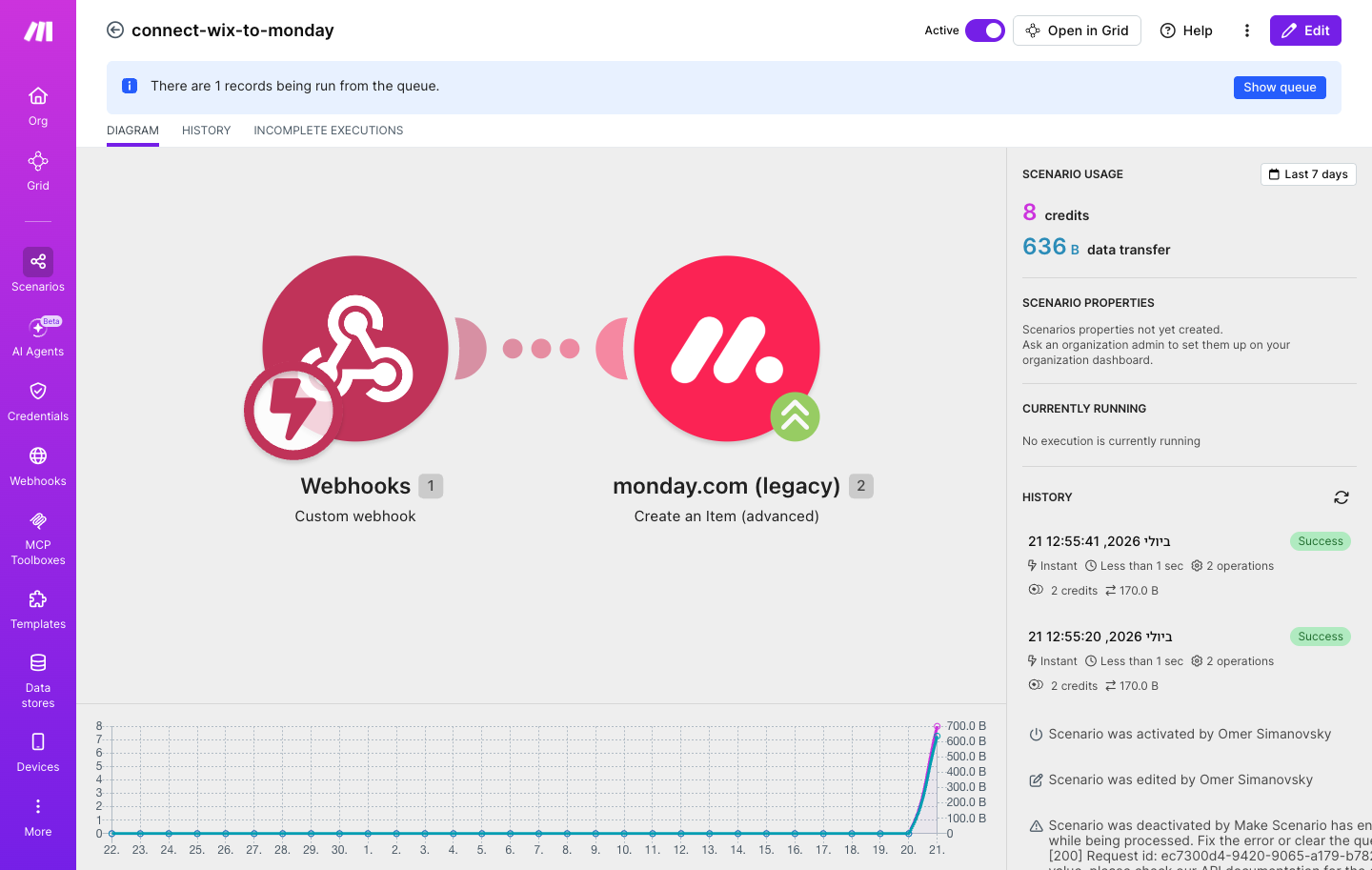Click the chart peak data point at 21

(x=938, y=727)
